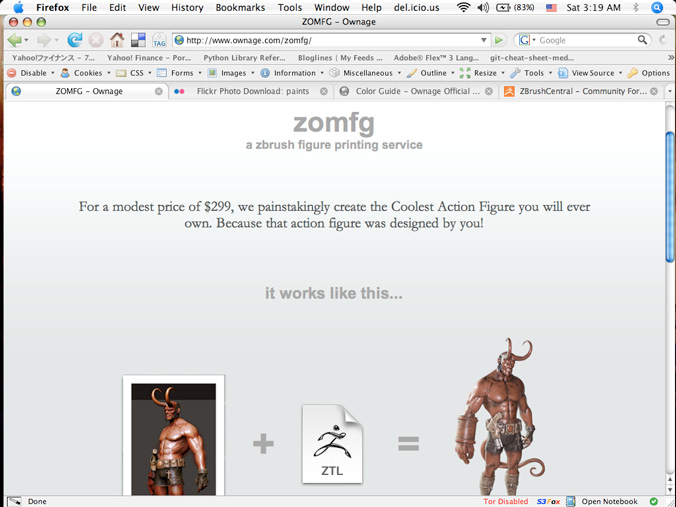The height and width of the screenshot is (507, 676).
Task: Tag this page with the TAG icon
Action: (x=159, y=40)
